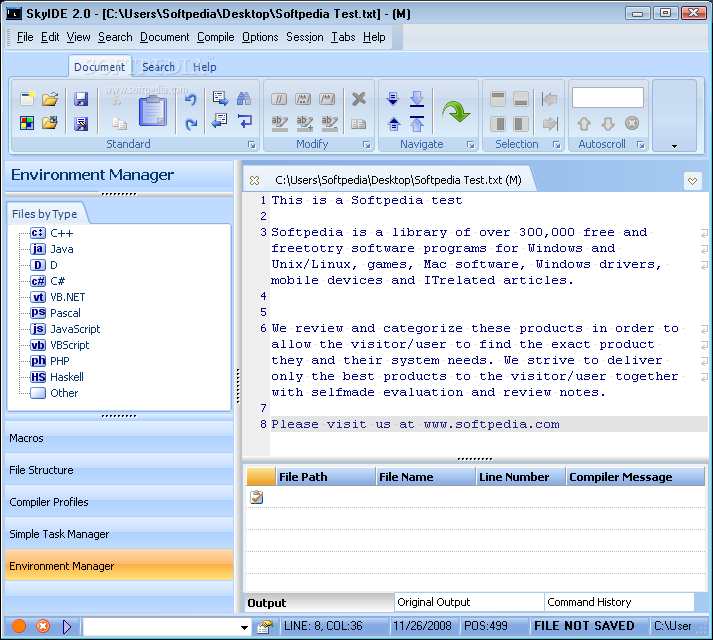Open the Simple Task Manager panel
The height and width of the screenshot is (640, 713).
(119, 534)
